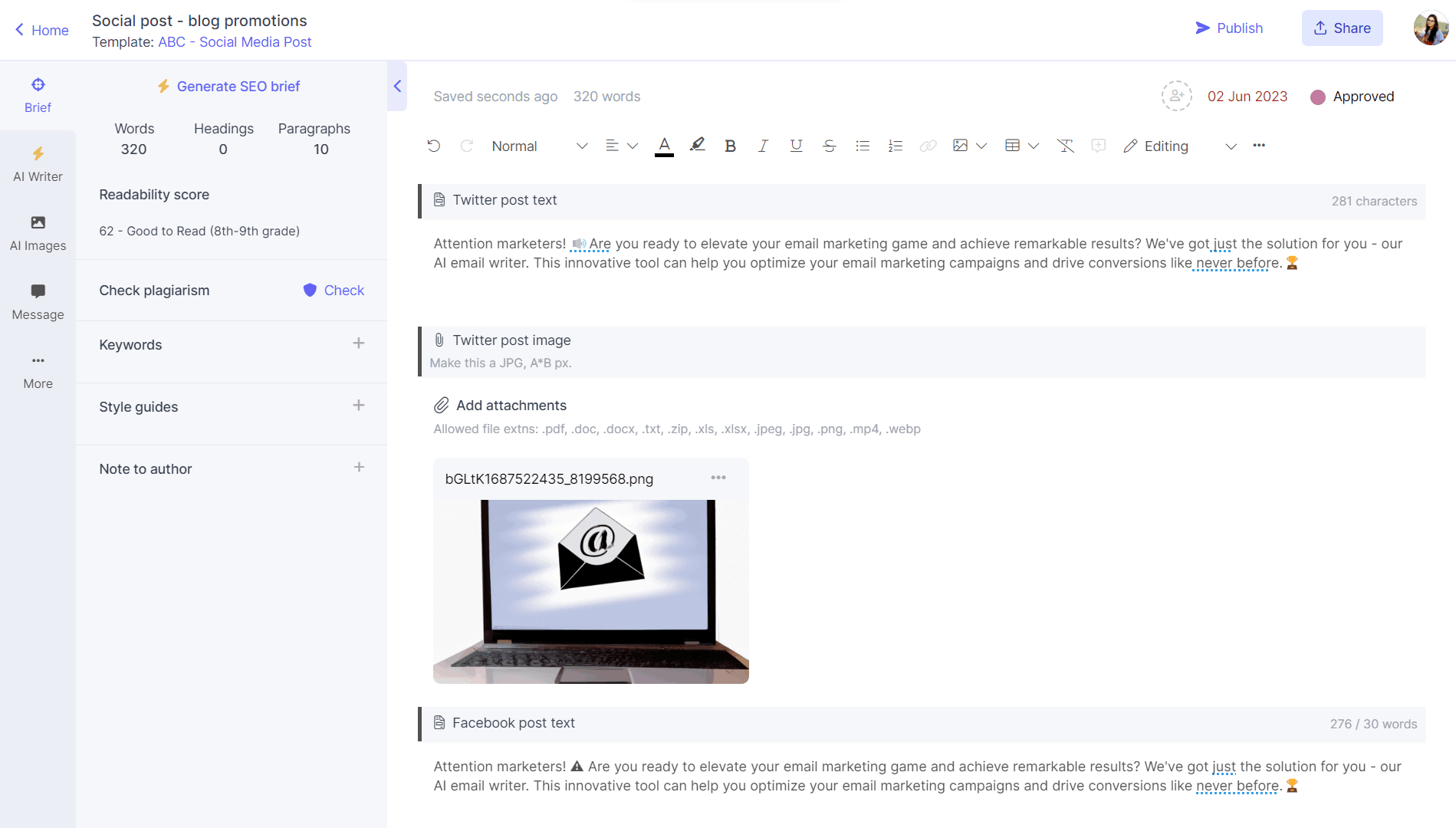The width and height of the screenshot is (1456, 828).
Task: Click Add attachments
Action: point(500,406)
